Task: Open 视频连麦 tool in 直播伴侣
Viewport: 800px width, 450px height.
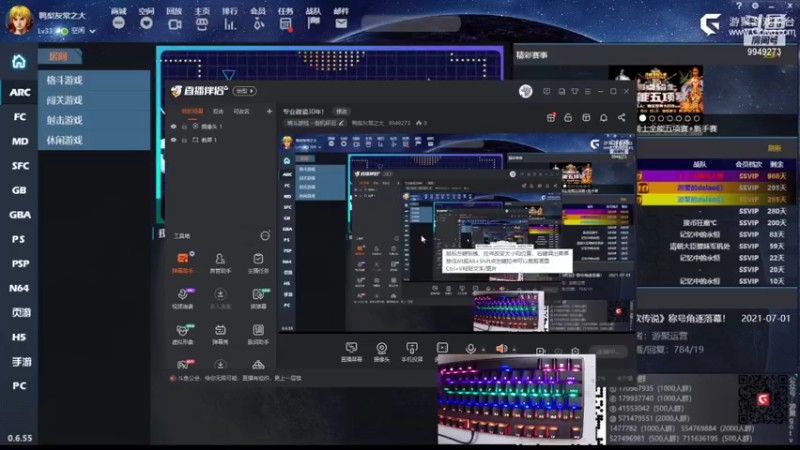Action: pos(183,298)
